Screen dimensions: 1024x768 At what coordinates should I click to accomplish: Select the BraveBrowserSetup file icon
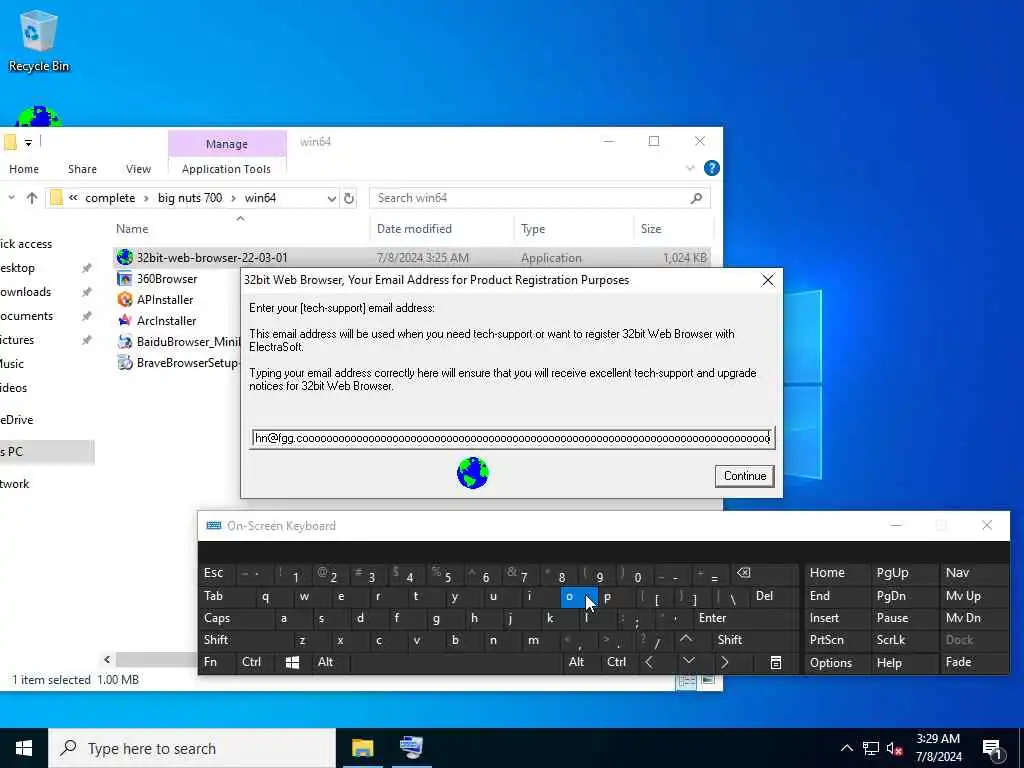(x=125, y=362)
